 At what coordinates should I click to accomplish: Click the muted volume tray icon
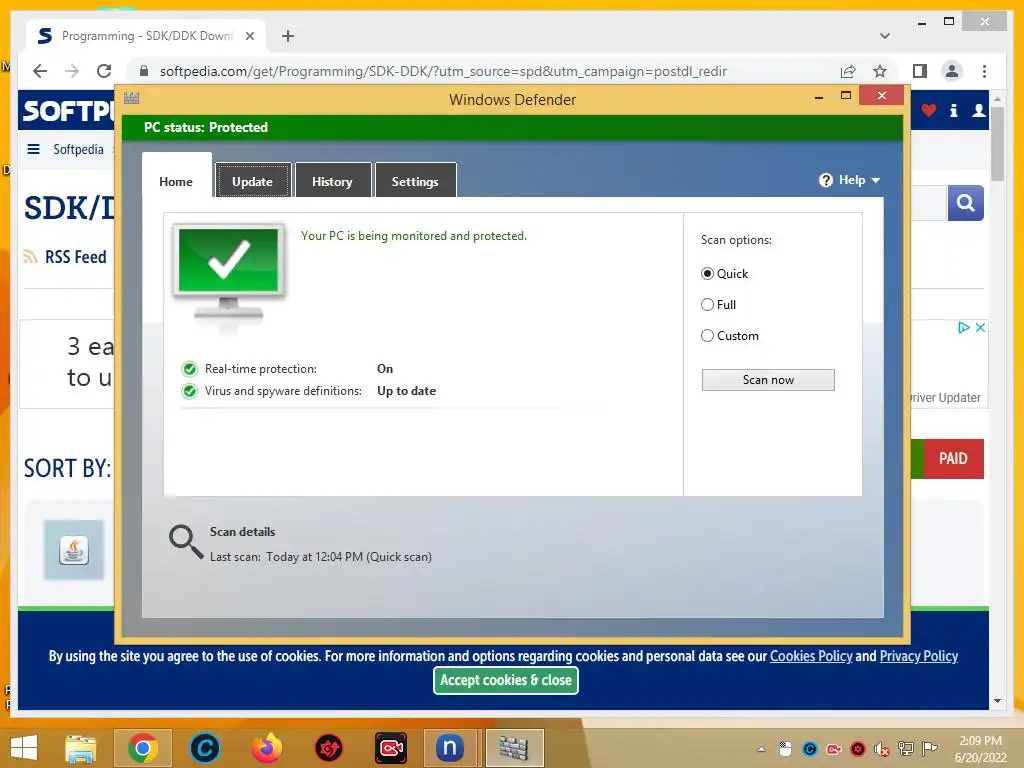click(x=882, y=749)
